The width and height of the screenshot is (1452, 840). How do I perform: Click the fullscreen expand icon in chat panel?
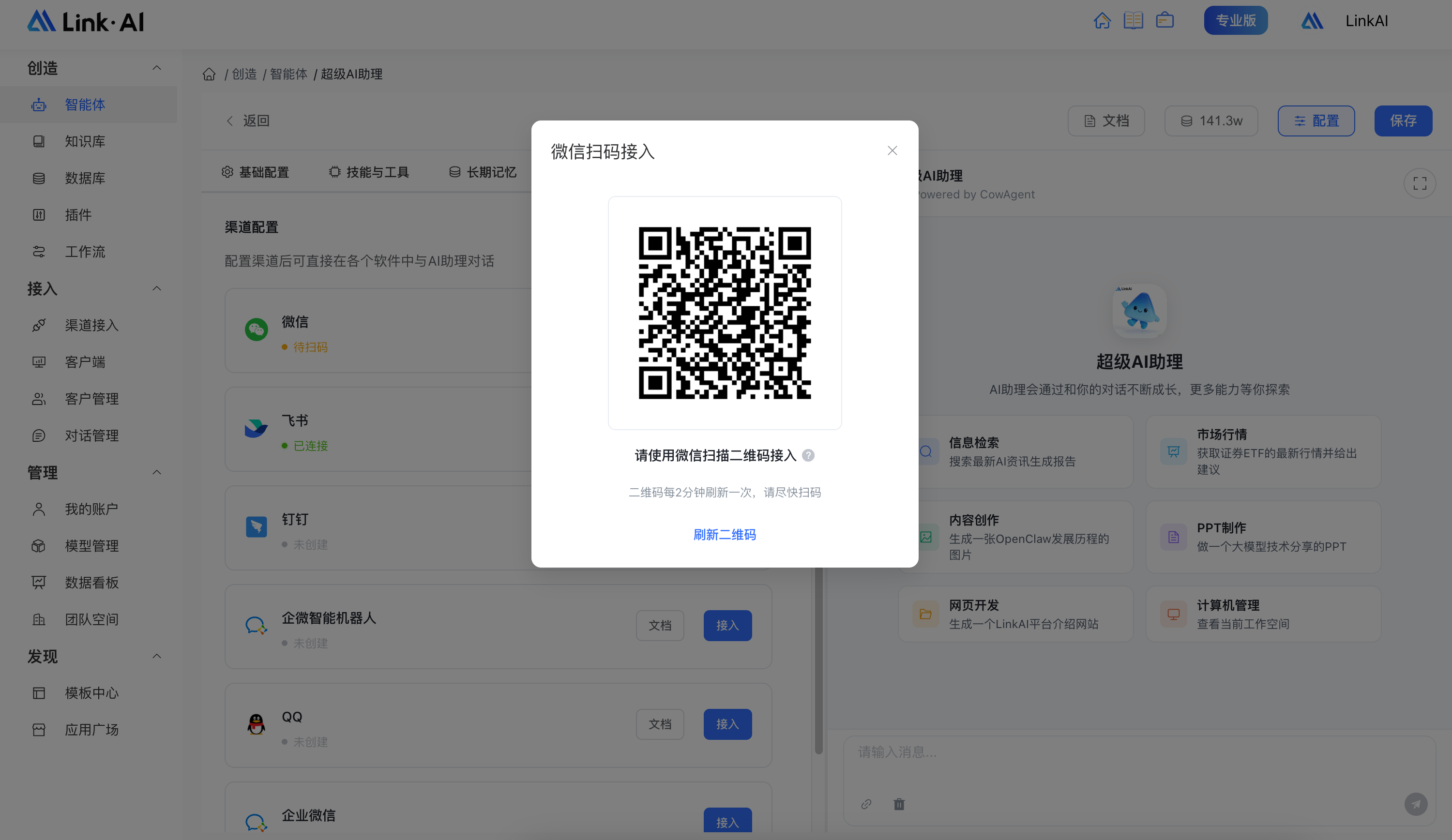click(x=1419, y=183)
